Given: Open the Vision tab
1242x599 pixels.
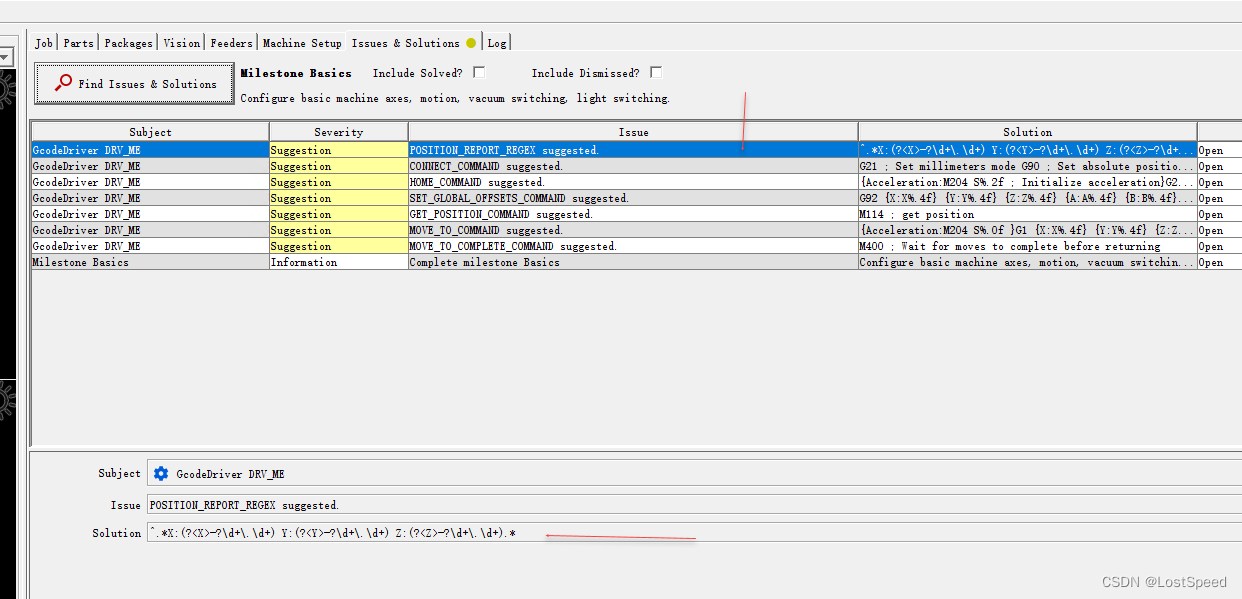Looking at the screenshot, I should coord(181,43).
